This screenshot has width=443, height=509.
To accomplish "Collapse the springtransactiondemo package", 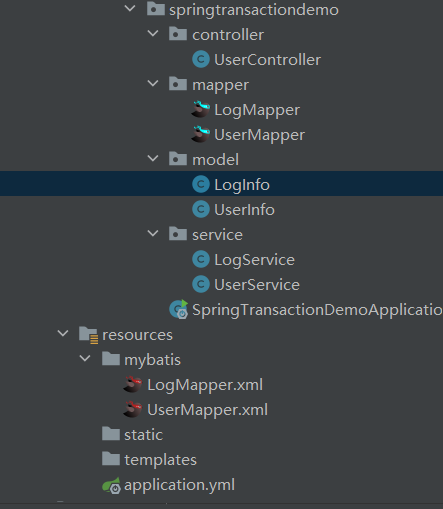I will tap(130, 9).
